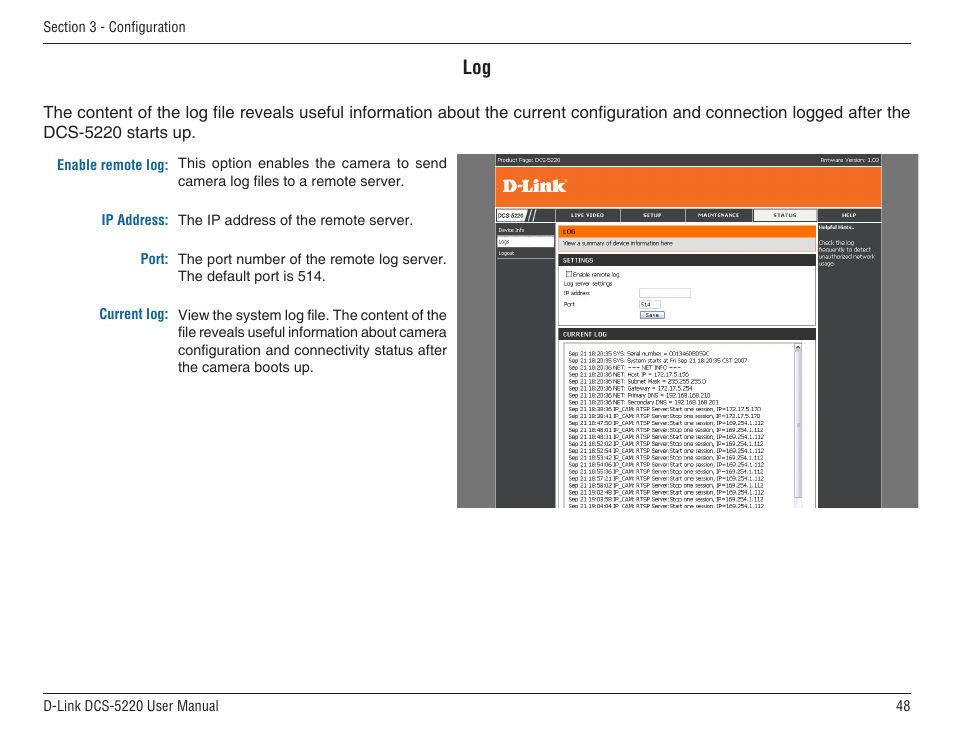This screenshot has height=738, width=954.
Task: Click the header 'Section 3 - Configuration'
Action: coord(114,27)
